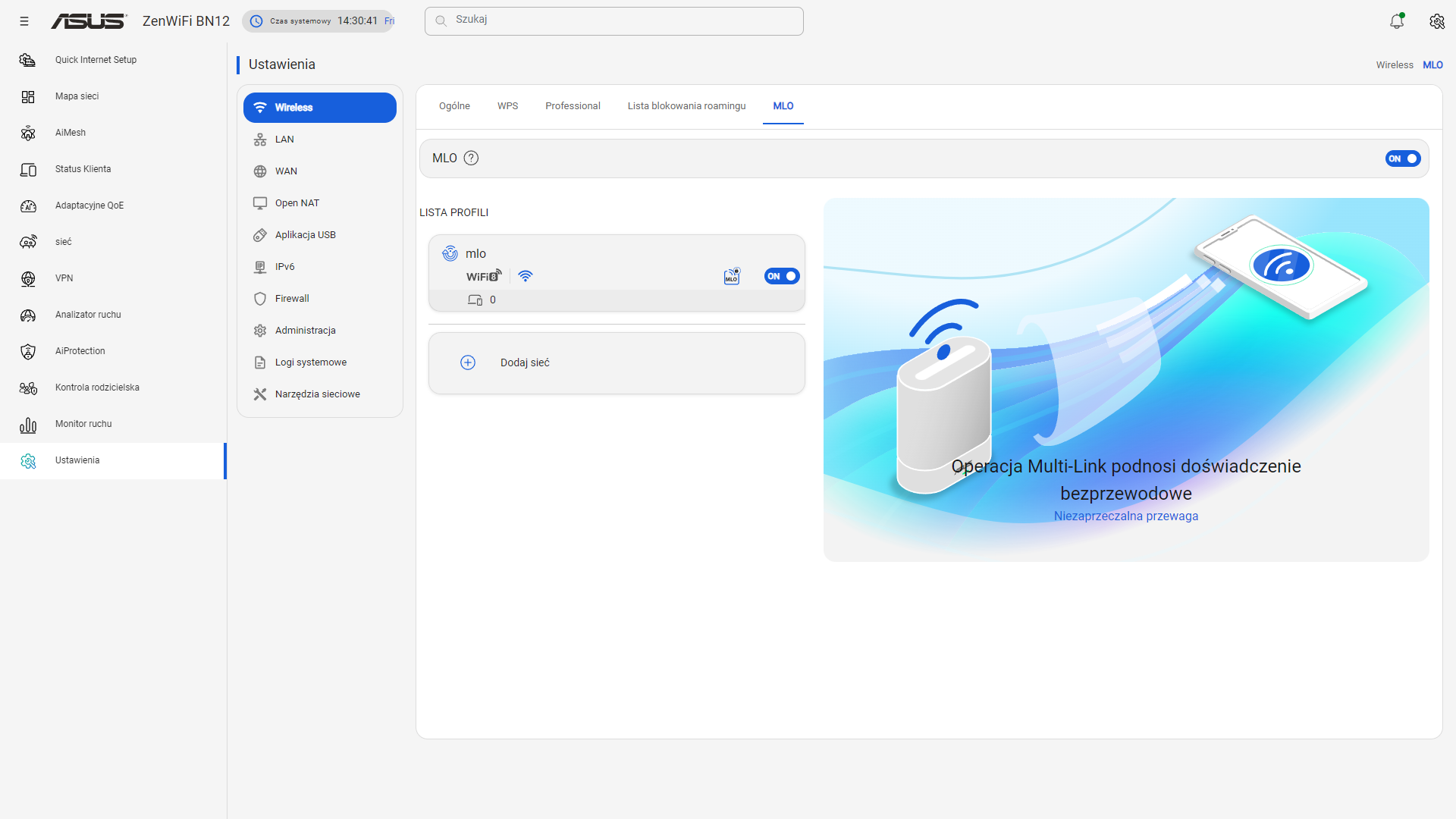
Task: Open Logi systemowe
Action: (x=320, y=362)
